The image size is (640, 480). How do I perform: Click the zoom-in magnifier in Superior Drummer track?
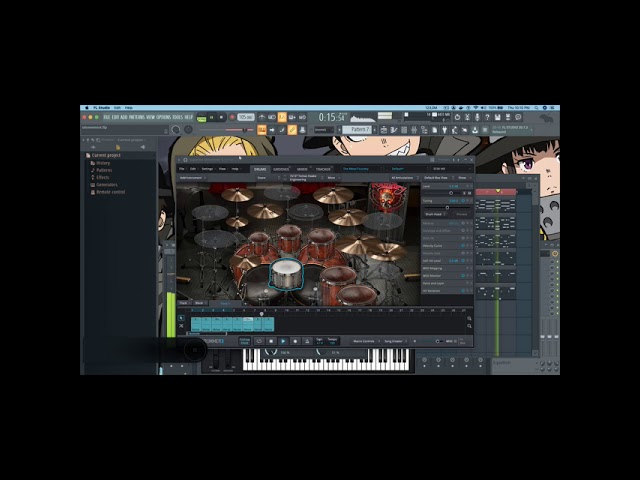coord(469,318)
